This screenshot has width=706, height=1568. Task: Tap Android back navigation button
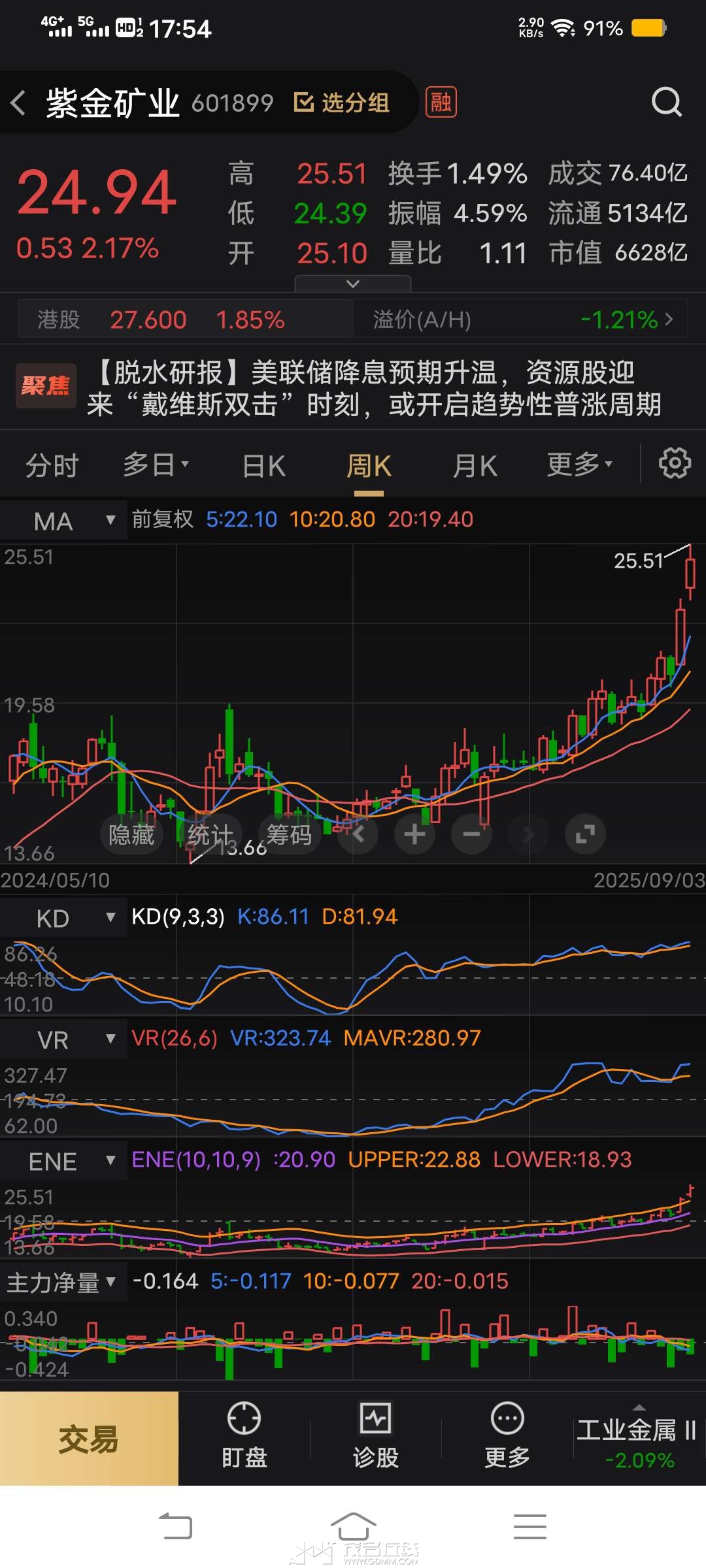[x=176, y=1527]
